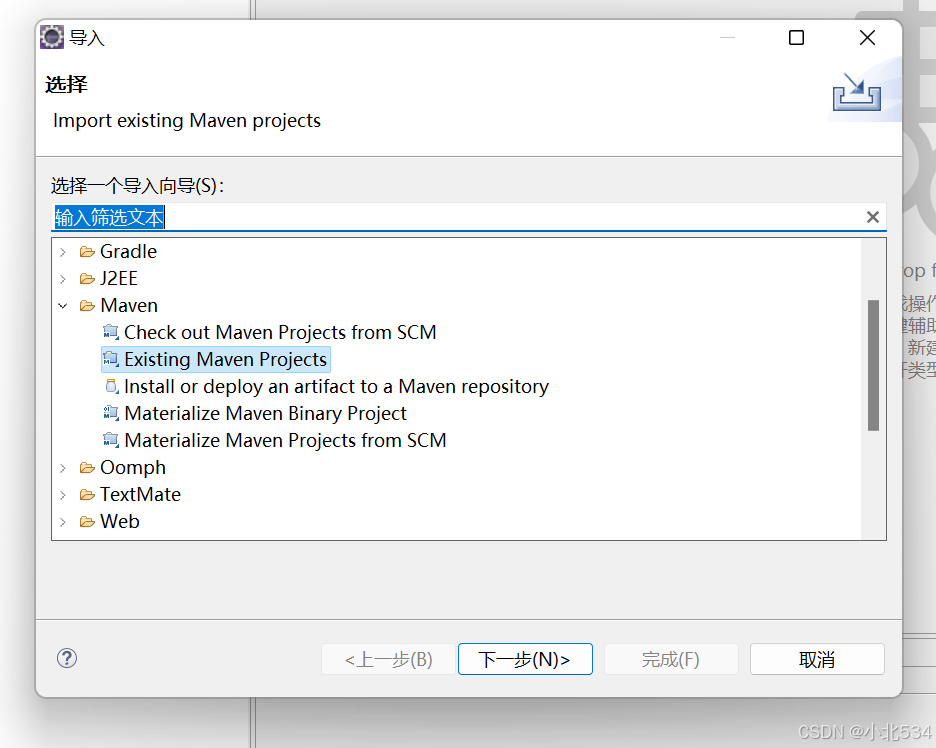Viewport: 936px width, 748px height.
Task: Collapse the Maven category
Action: (x=63, y=305)
